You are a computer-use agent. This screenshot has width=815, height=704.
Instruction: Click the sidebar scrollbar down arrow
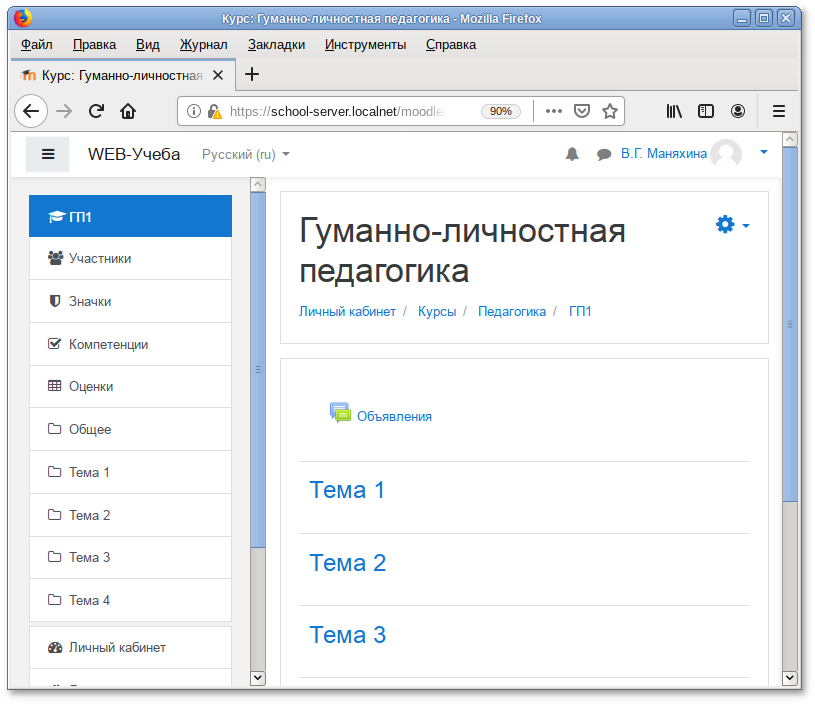point(258,678)
